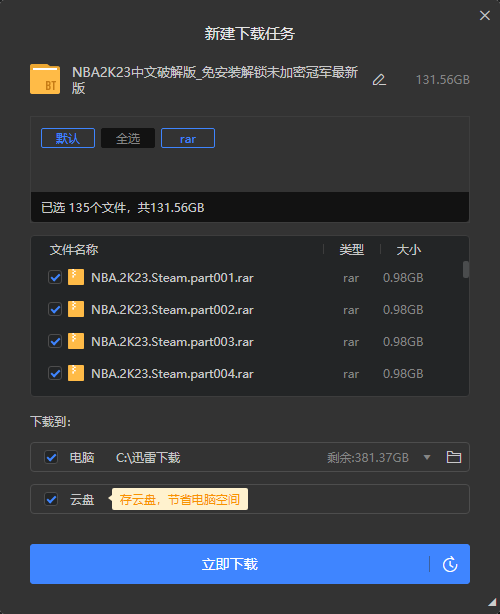The height and width of the screenshot is (614, 500).
Task: Click the BT folder icon
Action: click(x=45, y=79)
